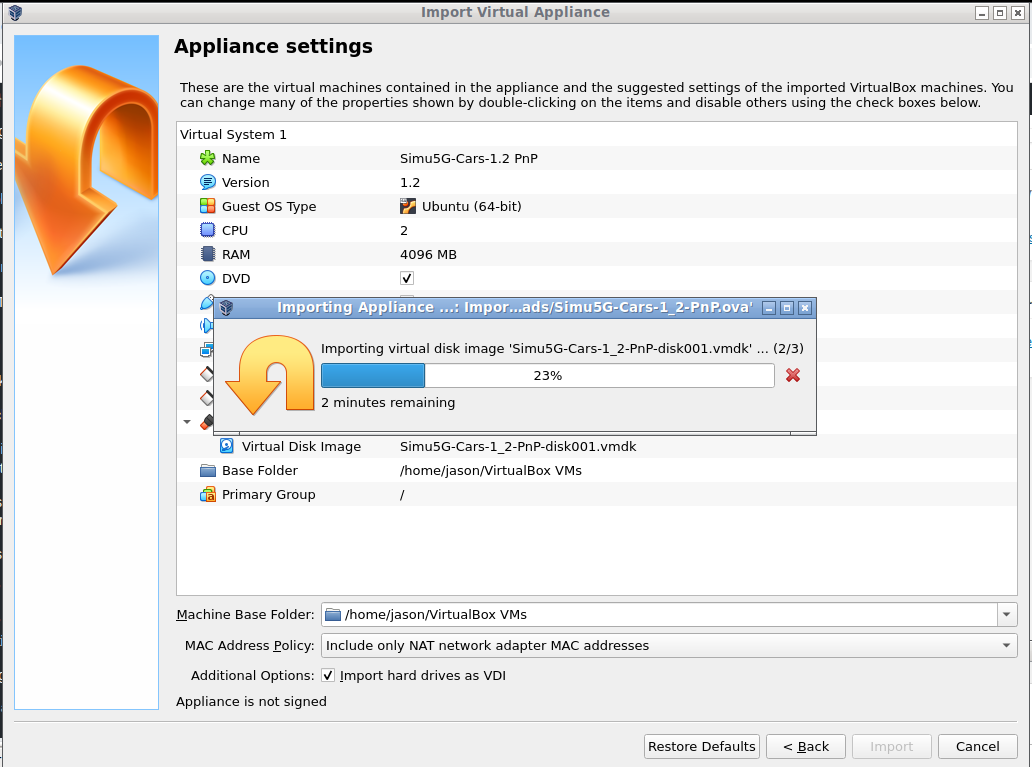Click the disk image value "Simu5G-Cars-1_2-PnP-disk001.vmdk" in the list
This screenshot has height=767, width=1032.
(518, 446)
